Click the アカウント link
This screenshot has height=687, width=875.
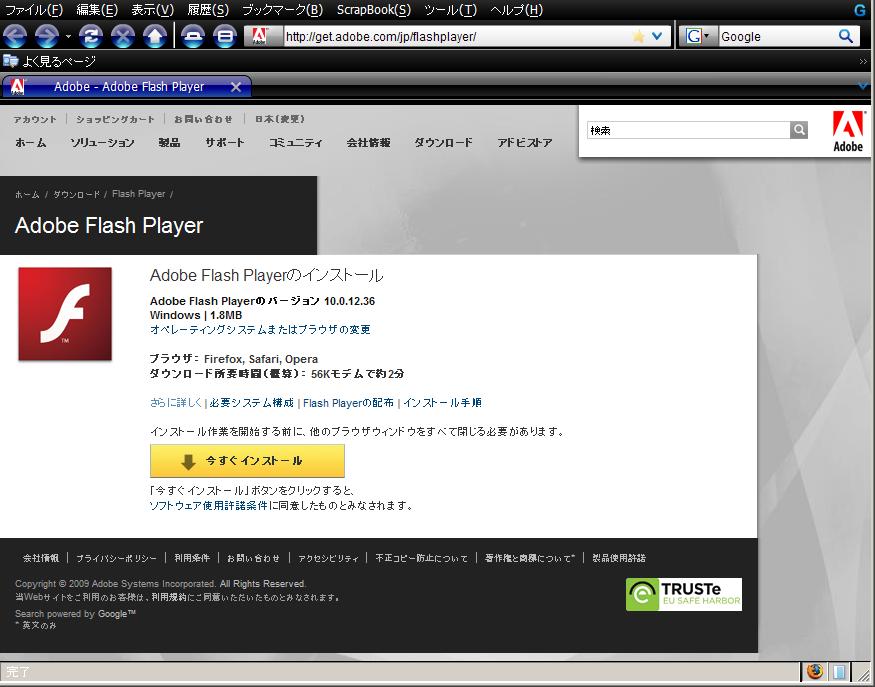pyautogui.click(x=35, y=119)
